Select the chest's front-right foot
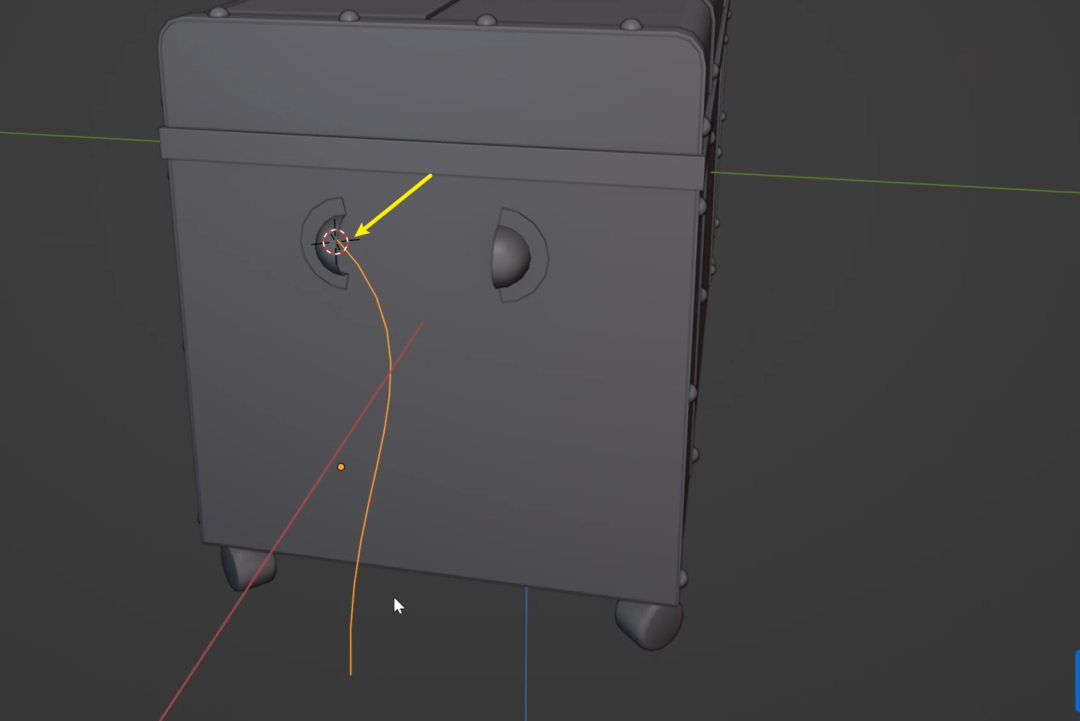1080x721 pixels. 648,623
